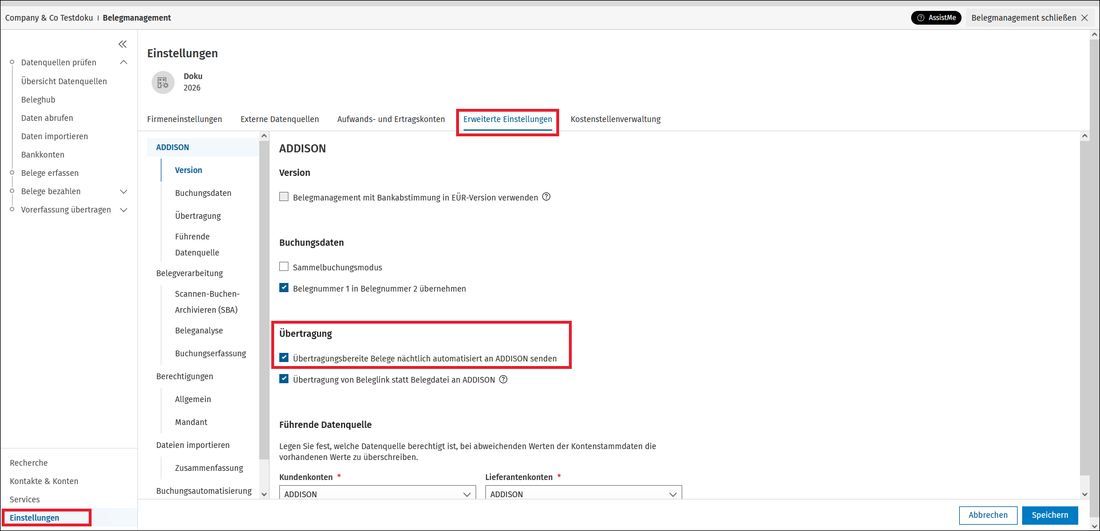This screenshot has width=1100, height=531.
Task: Open the Kundenkonten dropdown
Action: (x=377, y=494)
